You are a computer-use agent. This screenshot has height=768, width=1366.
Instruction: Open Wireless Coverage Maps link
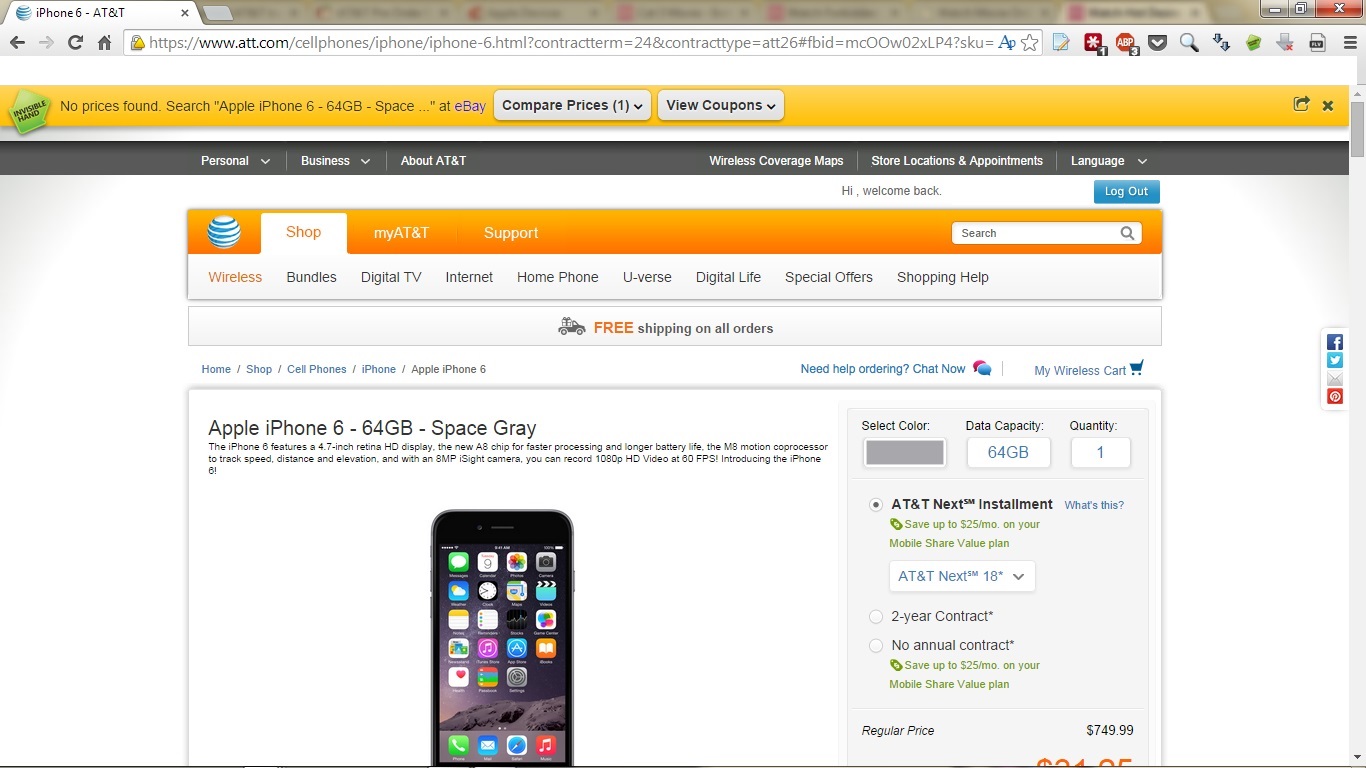[776, 161]
